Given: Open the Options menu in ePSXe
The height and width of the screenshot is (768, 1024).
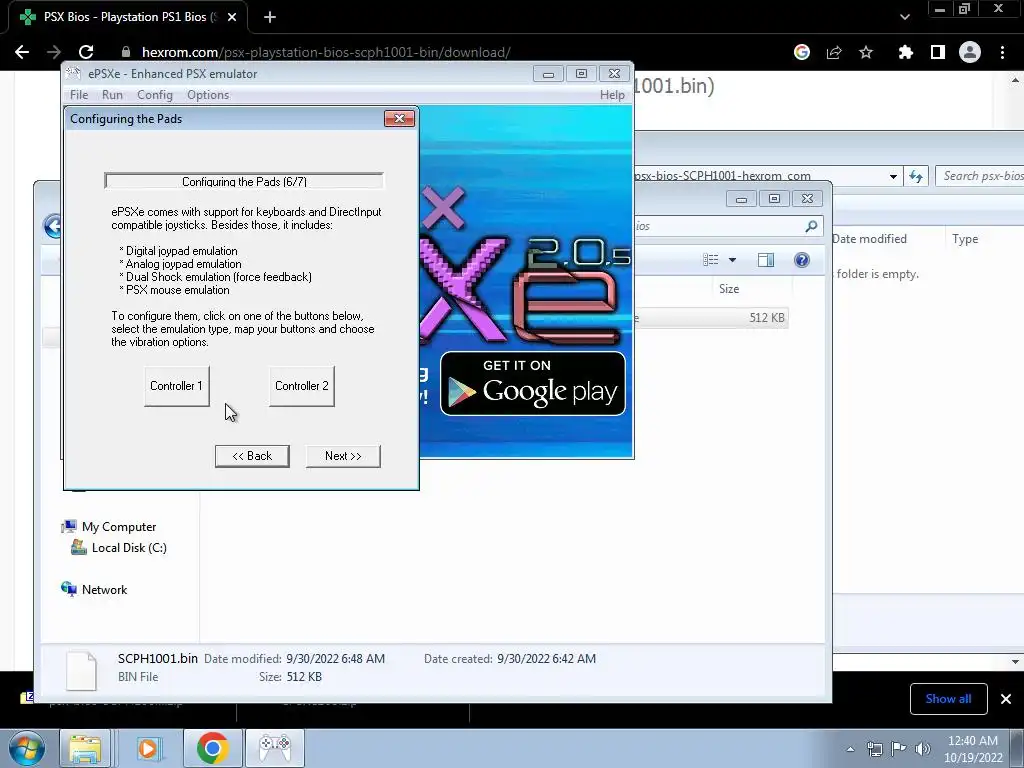Looking at the screenshot, I should tap(208, 95).
